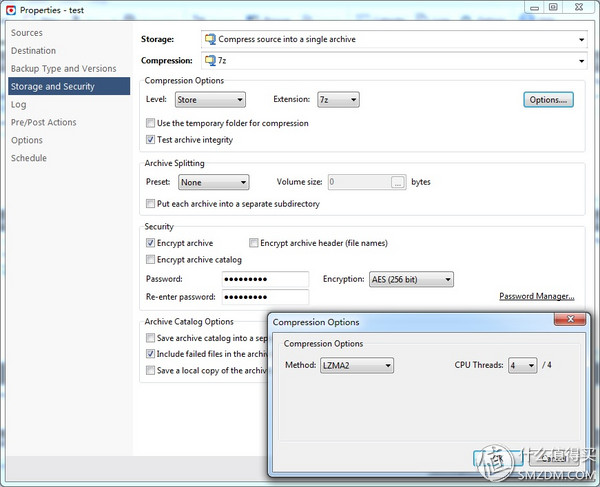The image size is (600, 487).
Task: Enable Use the temporary folder for compression
Action: (x=150, y=123)
